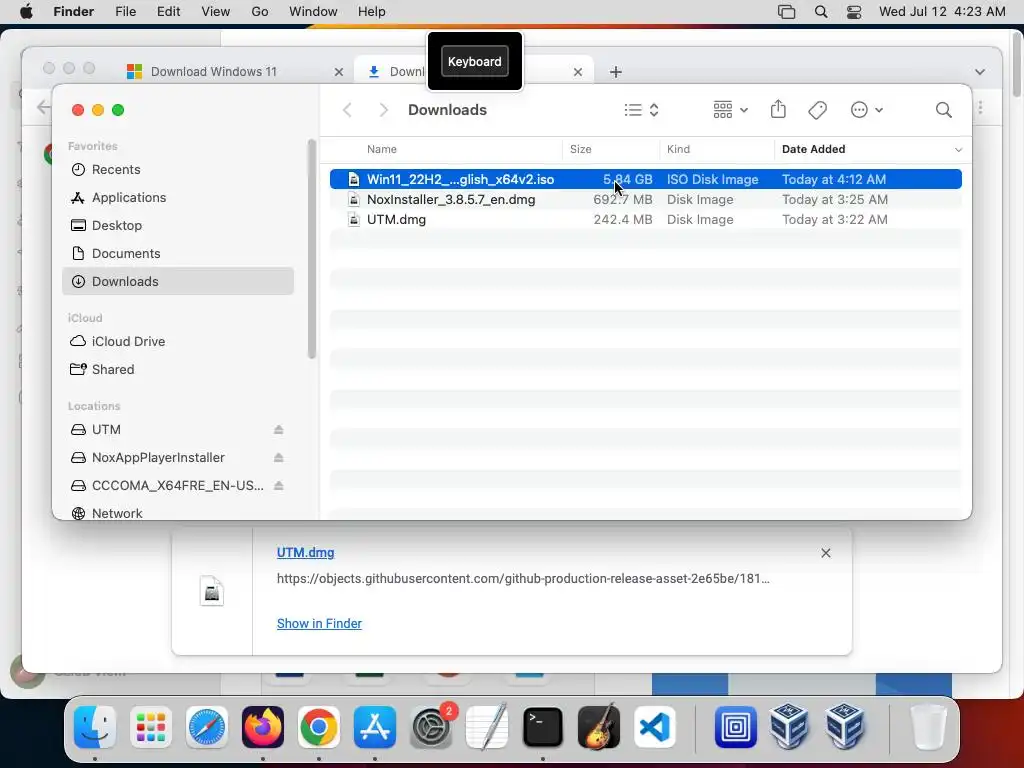The image size is (1024, 768).
Task: Open Control Center in menu bar
Action: 854,12
